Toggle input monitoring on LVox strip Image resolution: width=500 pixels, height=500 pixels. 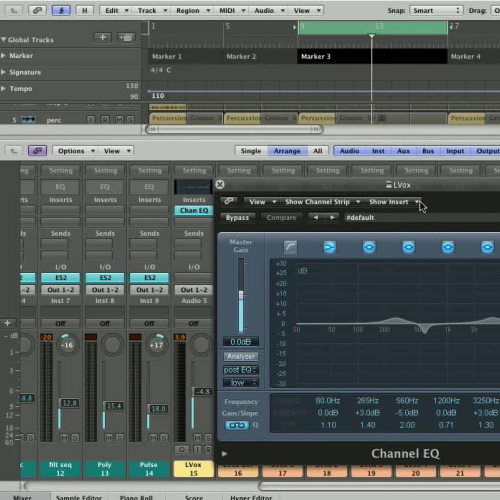point(198,449)
